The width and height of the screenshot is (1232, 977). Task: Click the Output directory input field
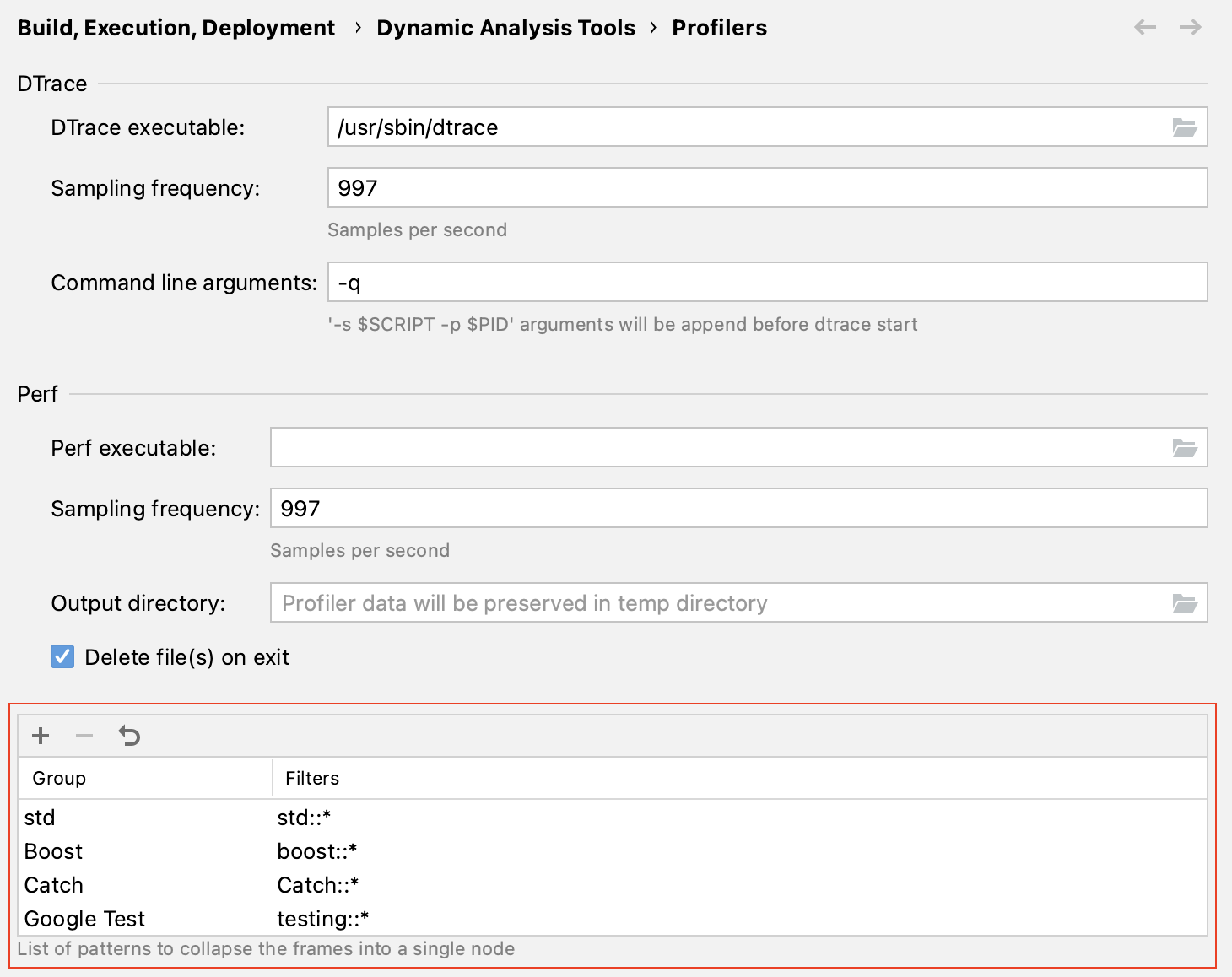717,603
